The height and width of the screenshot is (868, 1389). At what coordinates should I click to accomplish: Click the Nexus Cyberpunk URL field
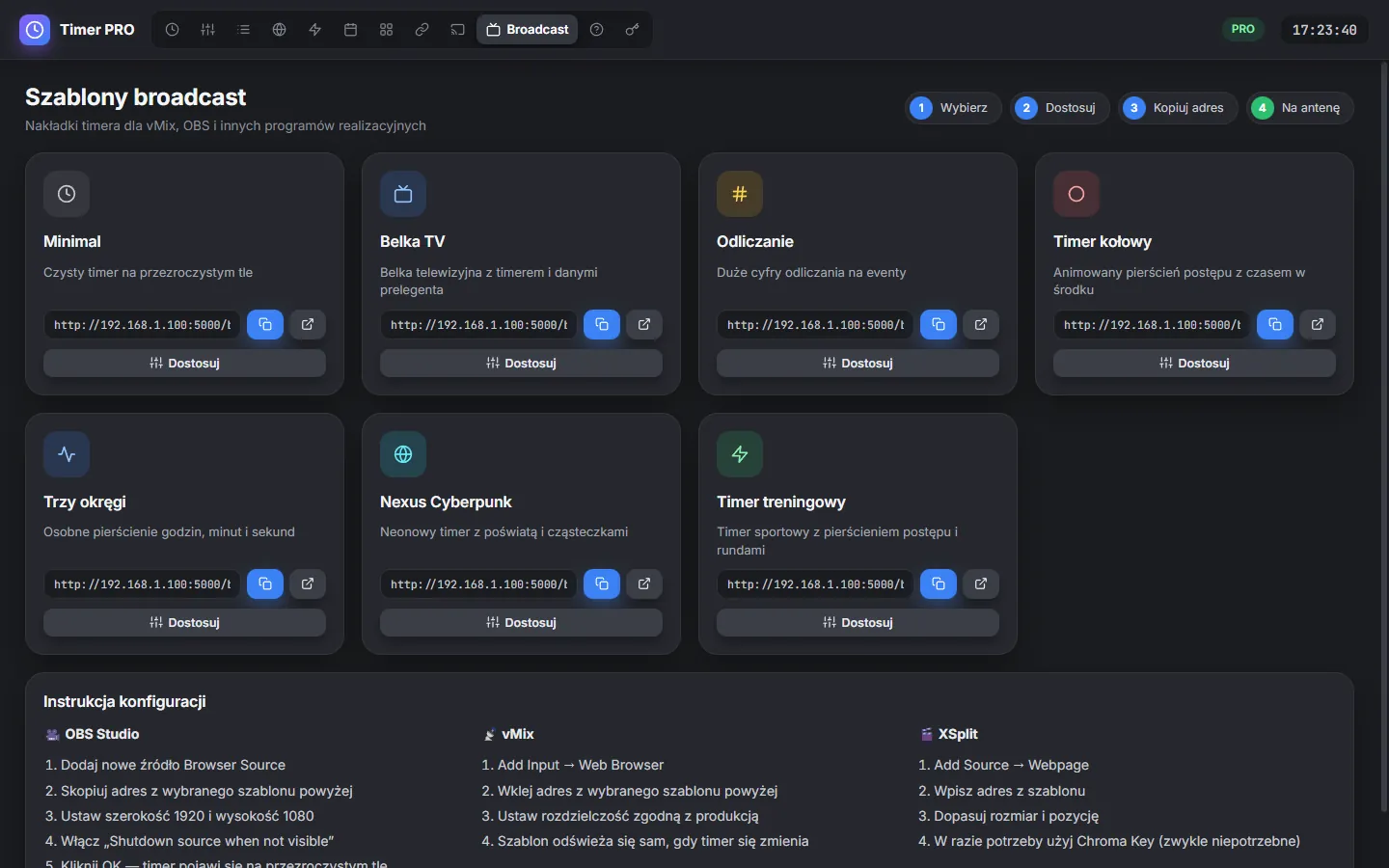coord(478,584)
